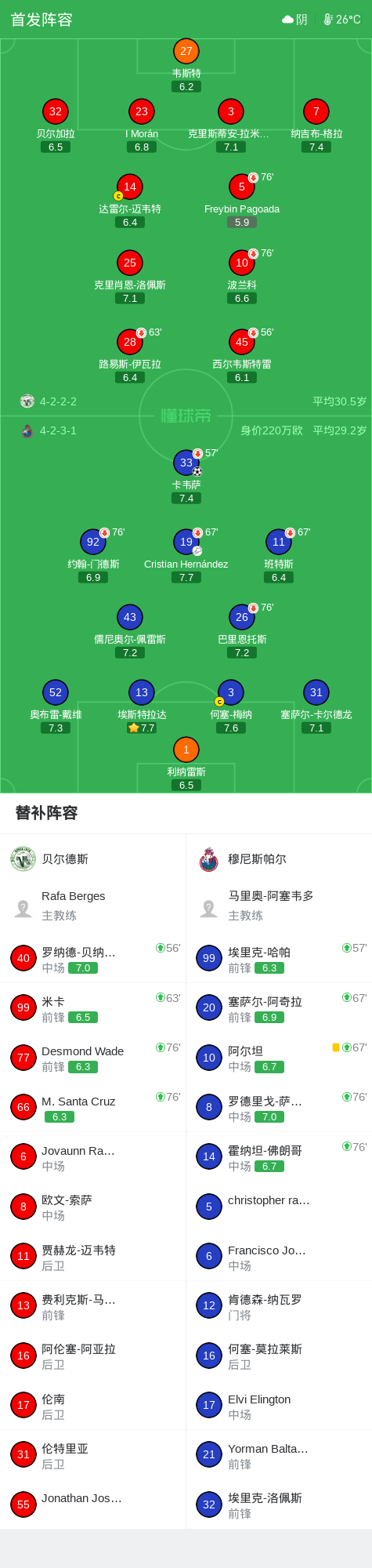Viewport: 372px width, 1568px height.
Task: Open the 4-2-3-1 formation team logo
Action: coord(27,430)
